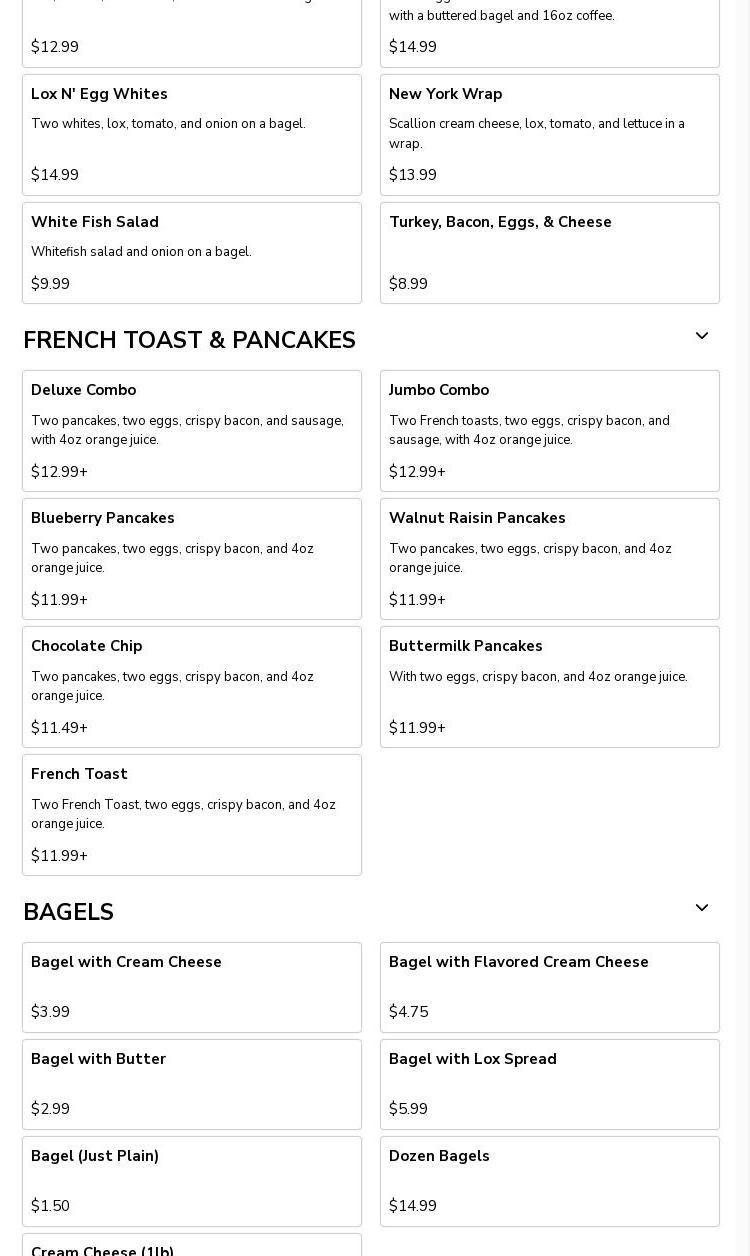Choose Bagel with Flavored Cream Cheese
750x1256 pixels.
(550, 987)
